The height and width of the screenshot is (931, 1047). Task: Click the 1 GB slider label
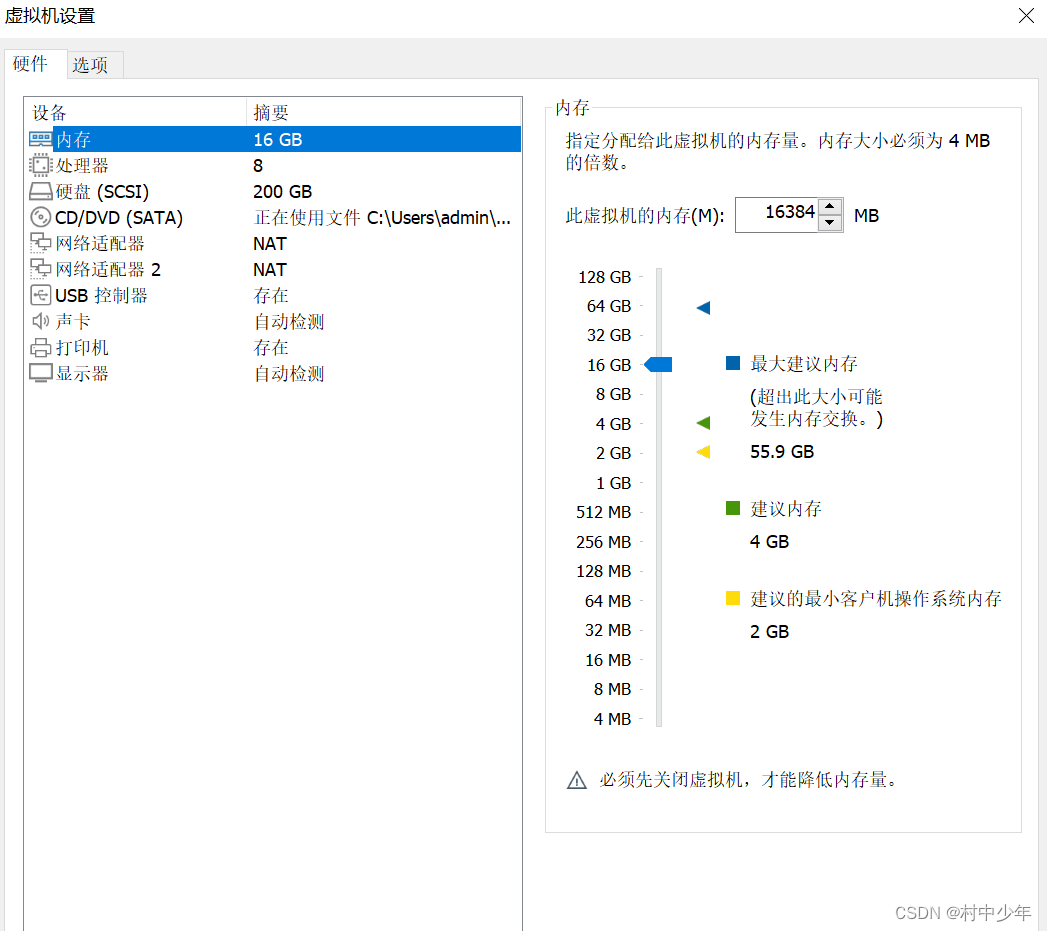[613, 483]
